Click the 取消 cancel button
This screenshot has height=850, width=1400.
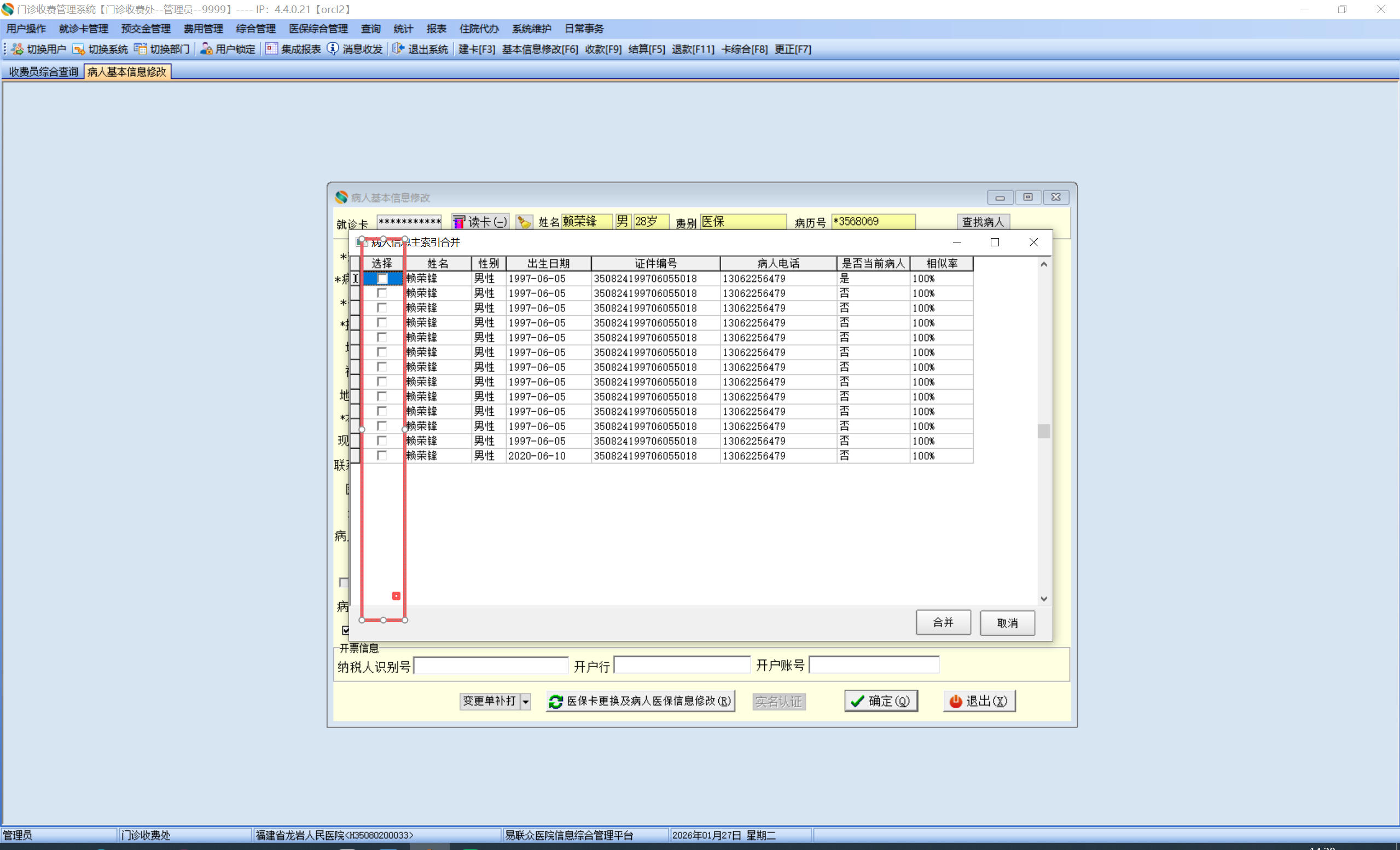pos(1007,623)
